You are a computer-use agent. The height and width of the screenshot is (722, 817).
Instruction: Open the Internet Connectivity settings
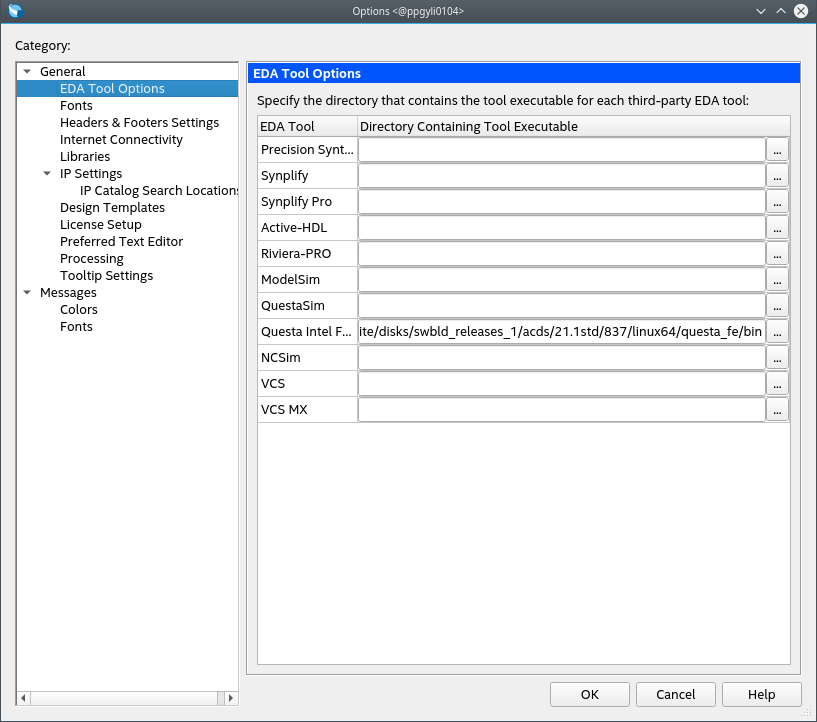pos(121,139)
